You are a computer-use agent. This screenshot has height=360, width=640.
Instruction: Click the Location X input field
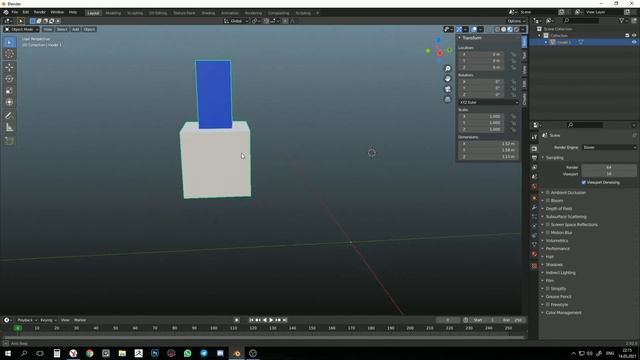tap(481, 54)
